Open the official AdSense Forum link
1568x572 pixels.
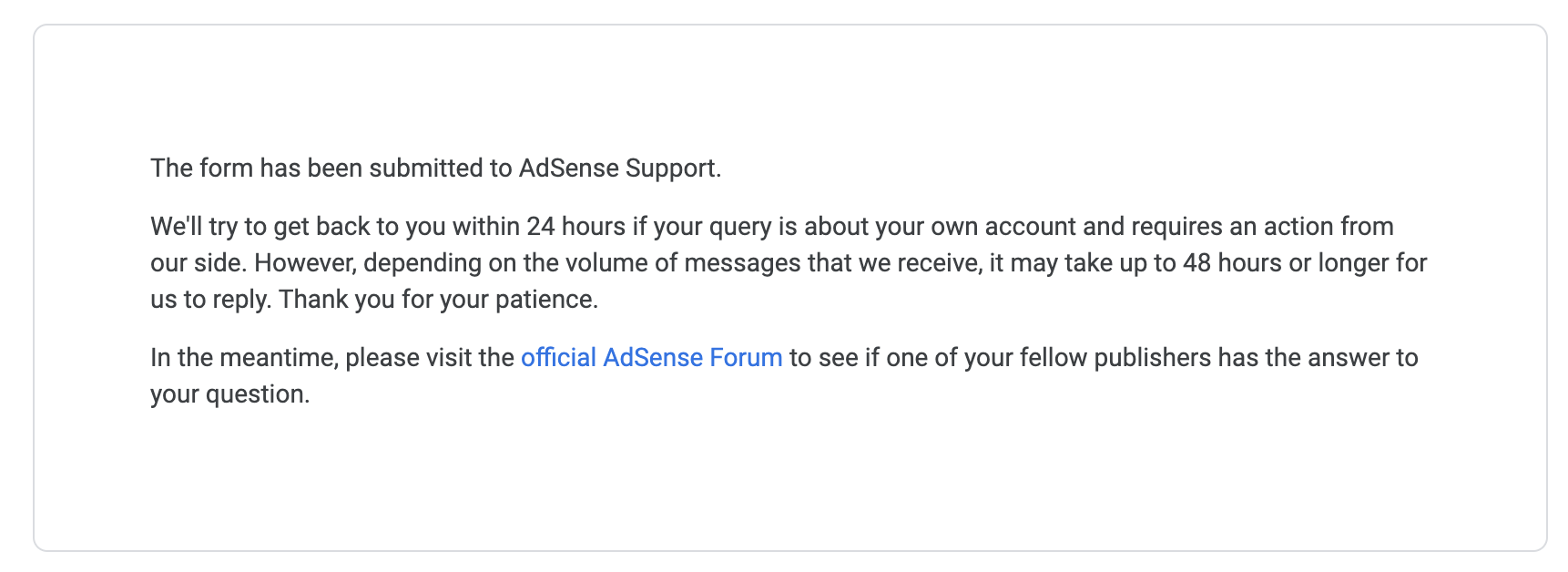click(651, 358)
